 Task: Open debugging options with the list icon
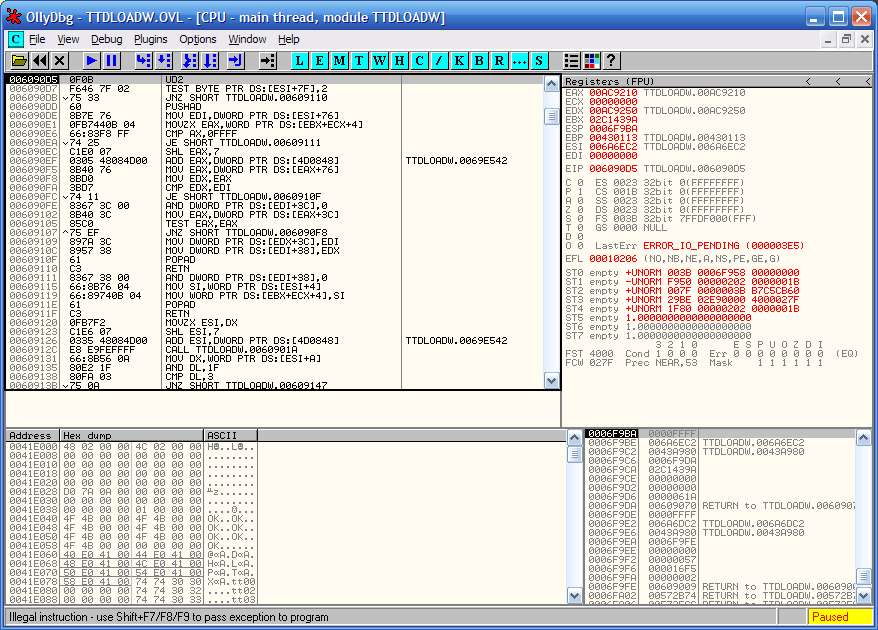tap(571, 60)
